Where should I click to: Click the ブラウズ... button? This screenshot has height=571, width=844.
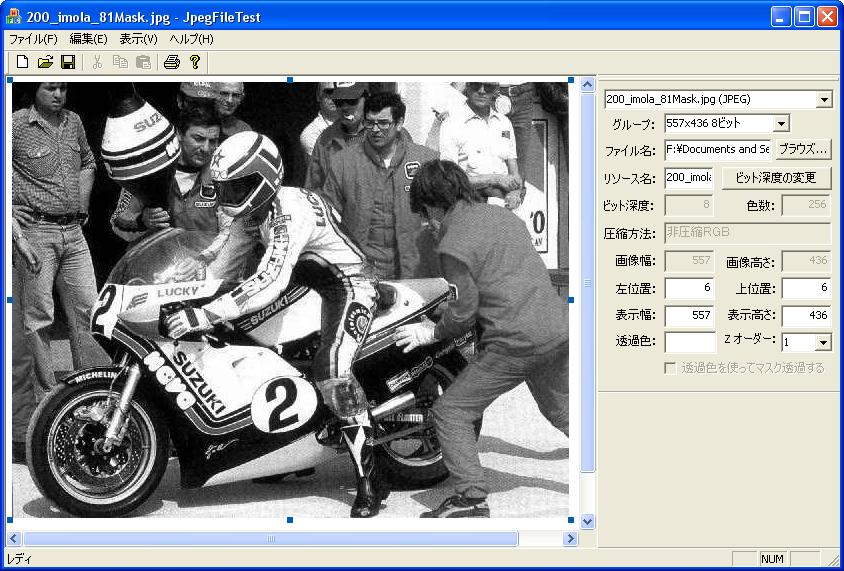pos(803,150)
